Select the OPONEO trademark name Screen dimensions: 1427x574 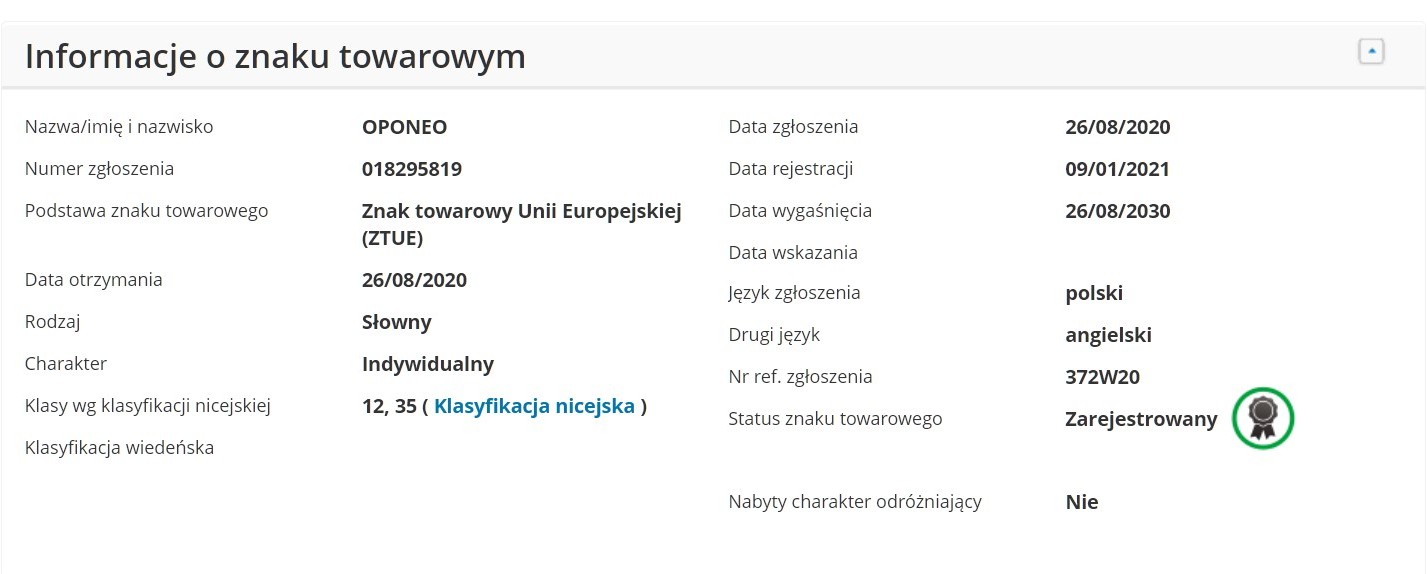point(404,127)
